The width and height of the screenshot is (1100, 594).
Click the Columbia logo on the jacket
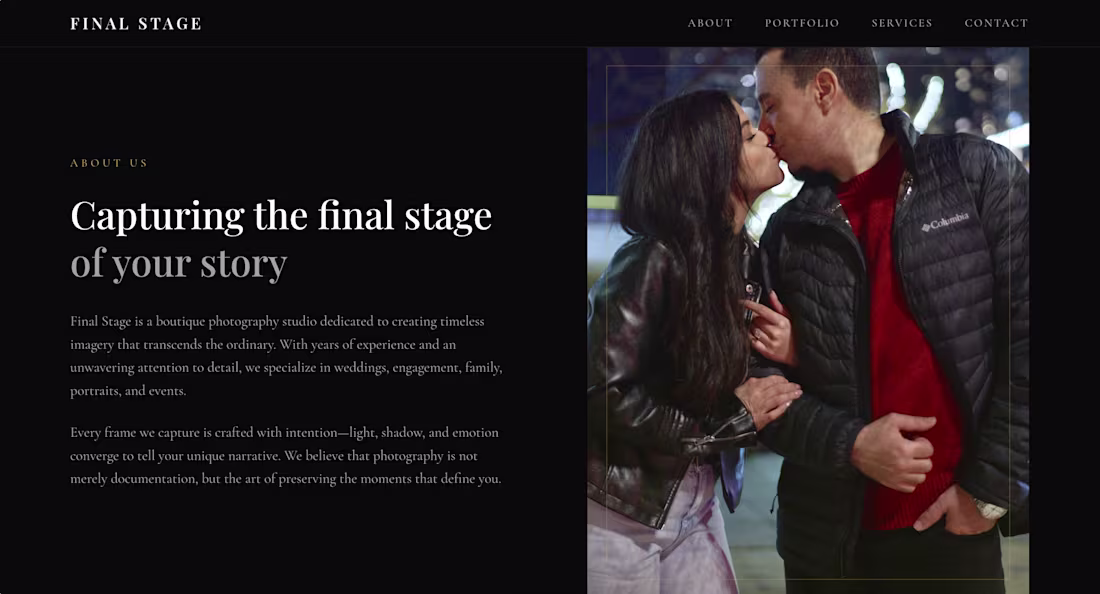945,222
